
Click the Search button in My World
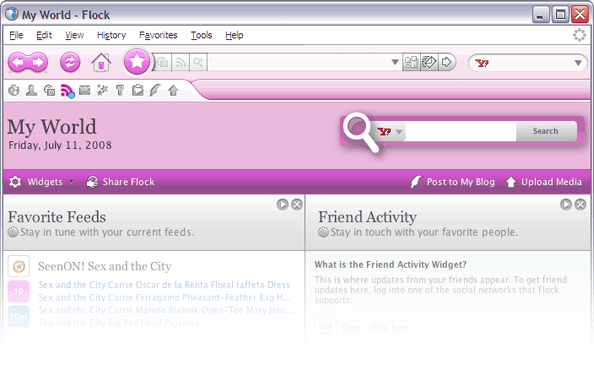546,131
